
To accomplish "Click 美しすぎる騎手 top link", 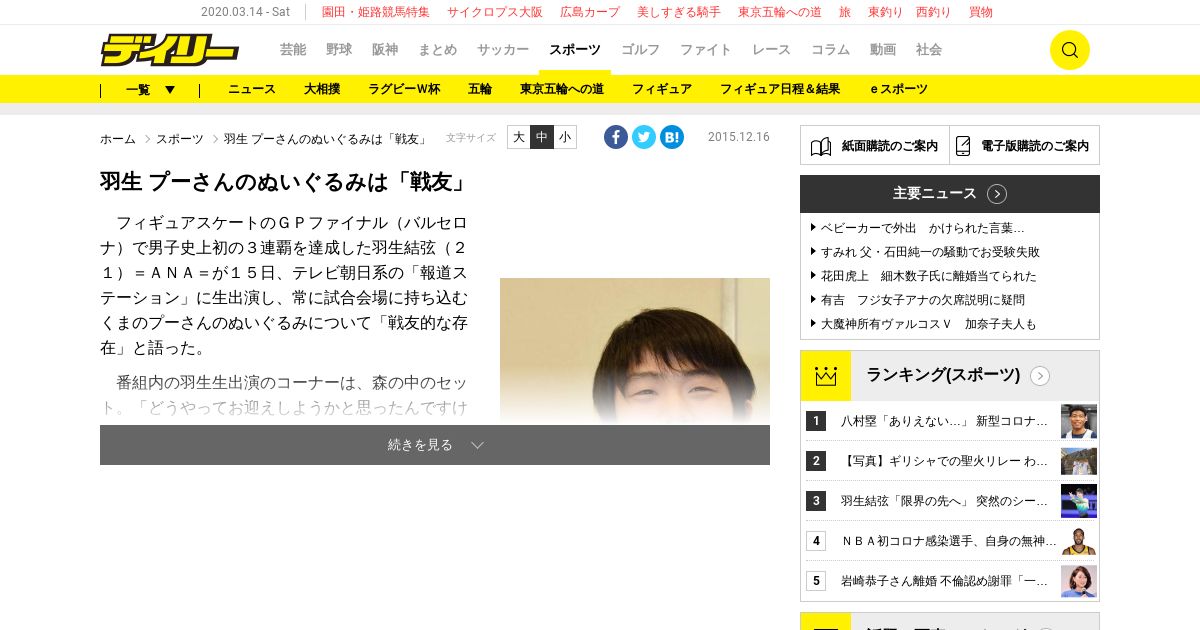I will coord(679,12).
